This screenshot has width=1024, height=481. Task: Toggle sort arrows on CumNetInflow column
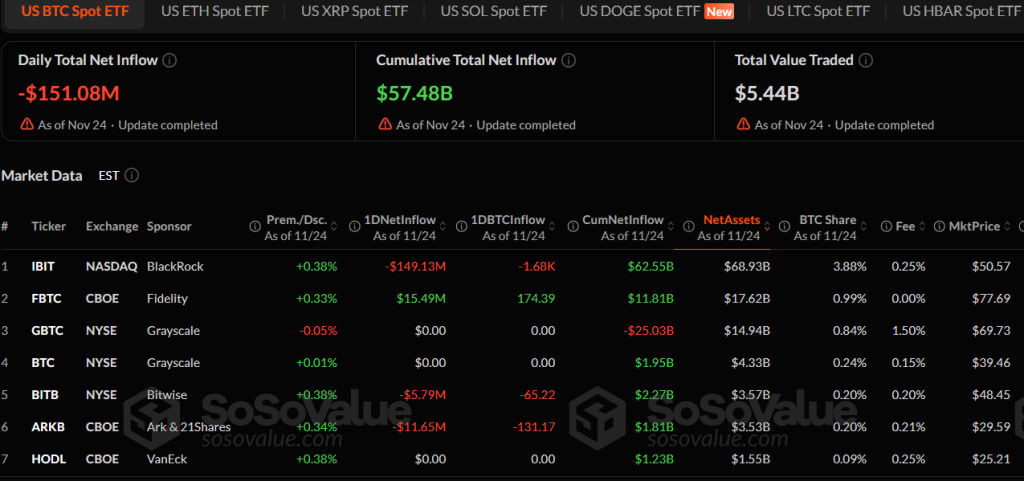tap(671, 226)
